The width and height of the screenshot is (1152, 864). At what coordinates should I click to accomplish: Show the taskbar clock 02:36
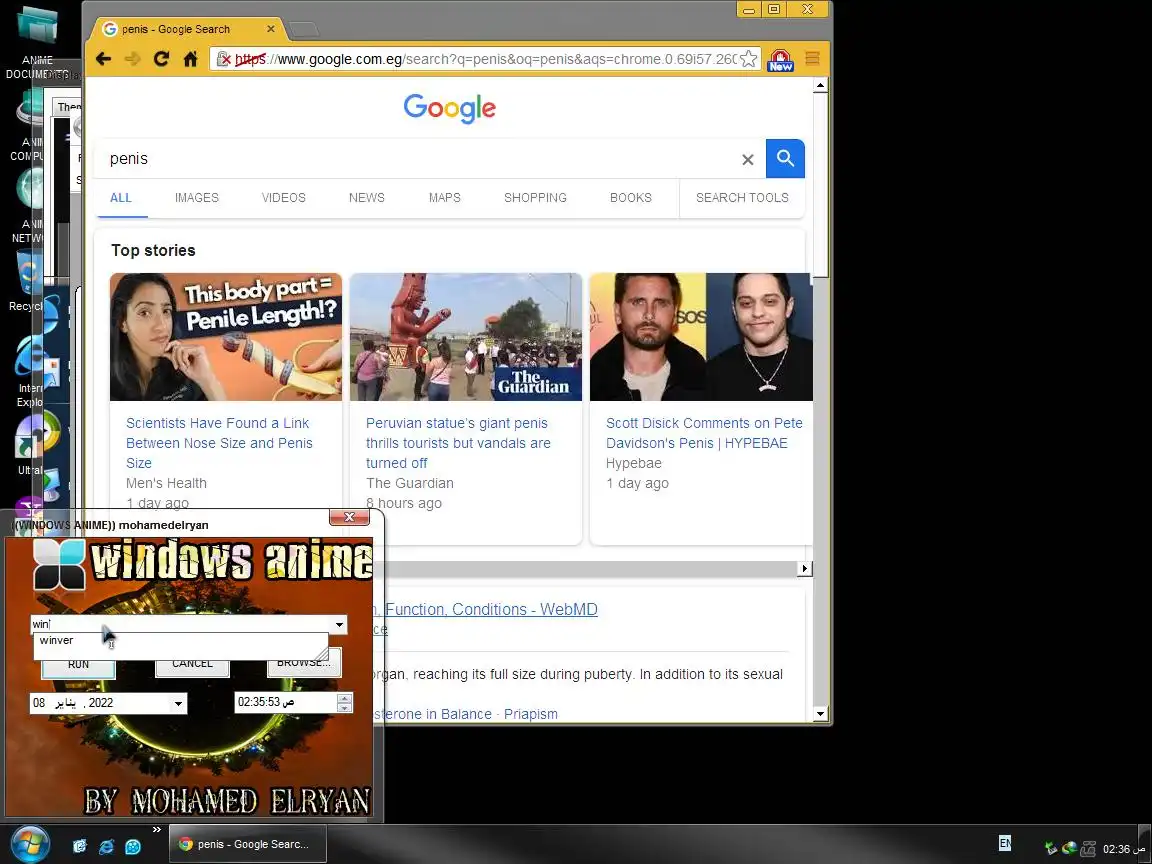1123,849
